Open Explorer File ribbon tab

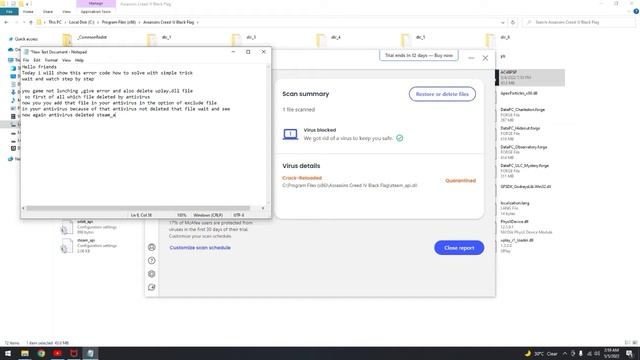click(x=9, y=12)
